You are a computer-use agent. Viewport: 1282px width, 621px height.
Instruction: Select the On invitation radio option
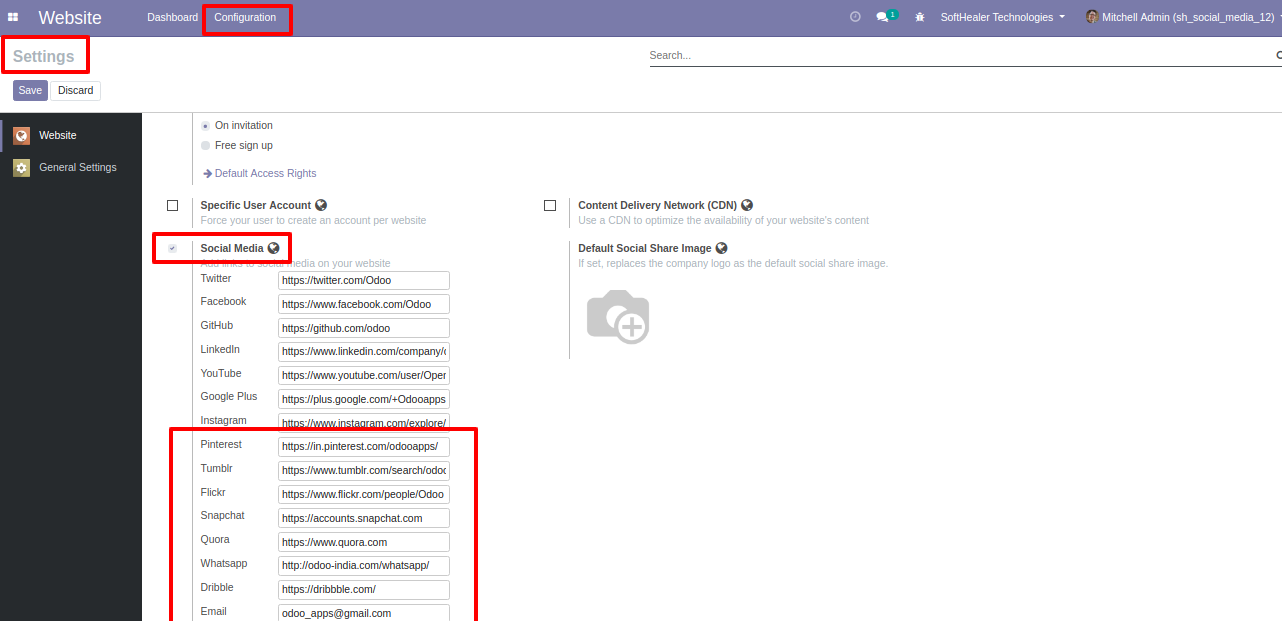pos(206,126)
